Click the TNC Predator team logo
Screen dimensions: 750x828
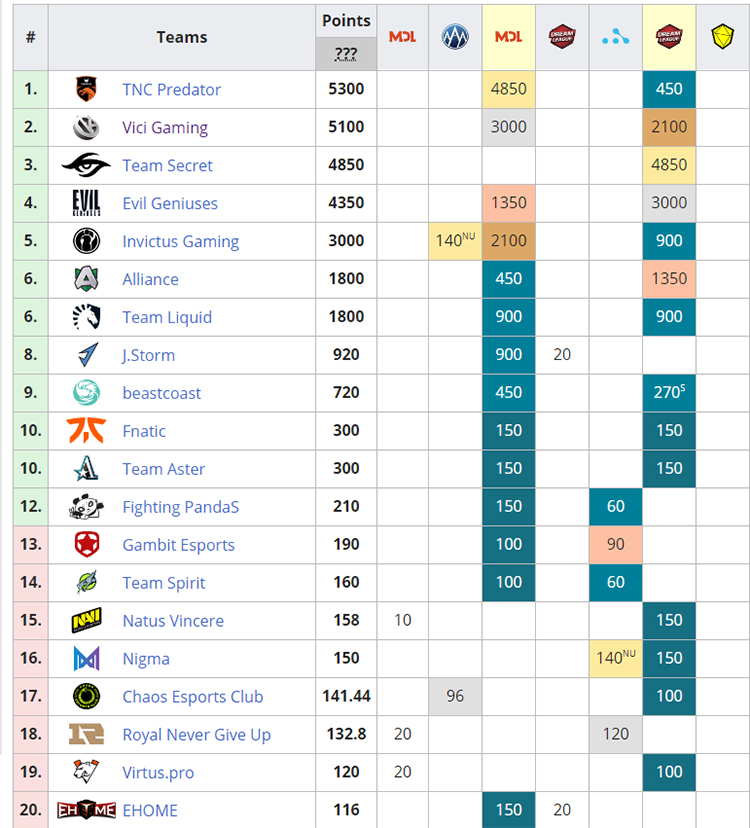point(86,89)
